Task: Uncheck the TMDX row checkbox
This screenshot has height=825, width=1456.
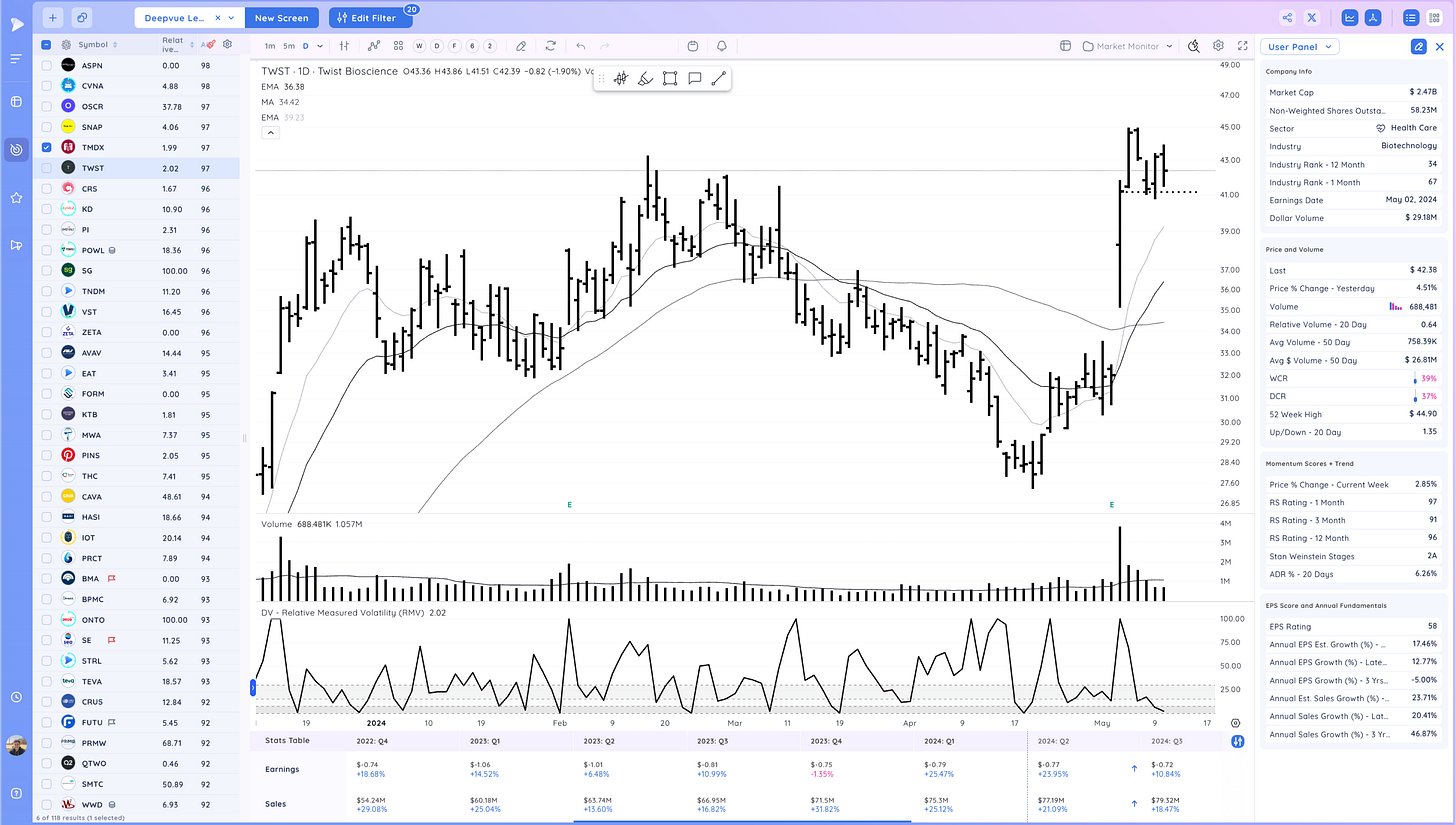Action: 46,147
